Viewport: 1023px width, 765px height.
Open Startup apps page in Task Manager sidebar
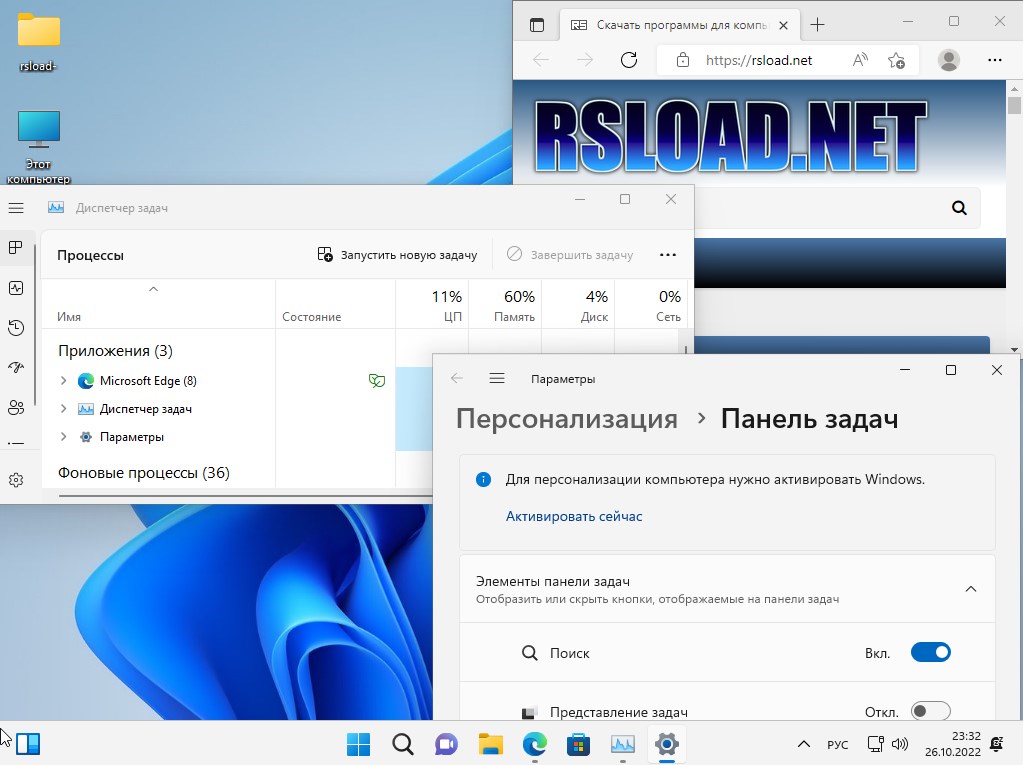tap(16, 367)
